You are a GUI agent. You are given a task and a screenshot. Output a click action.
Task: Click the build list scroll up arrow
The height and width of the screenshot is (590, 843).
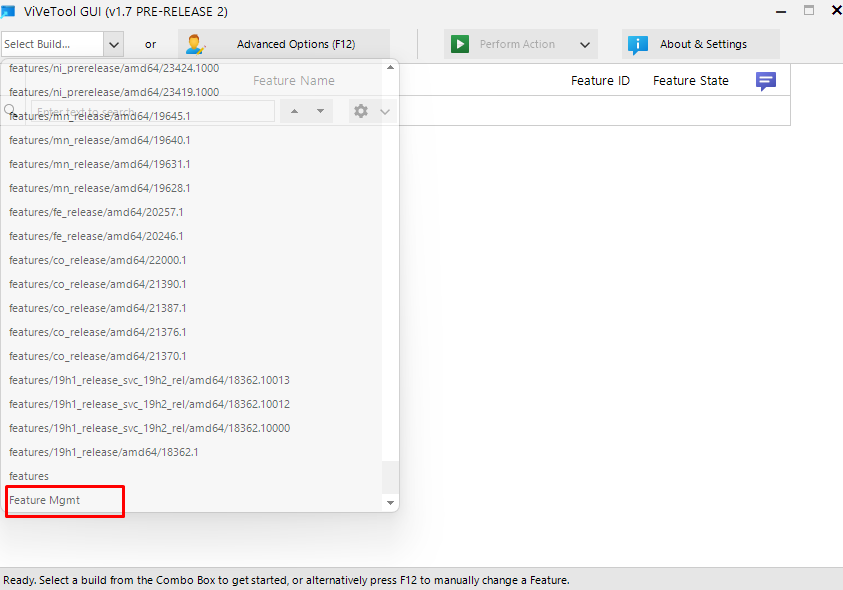390,68
